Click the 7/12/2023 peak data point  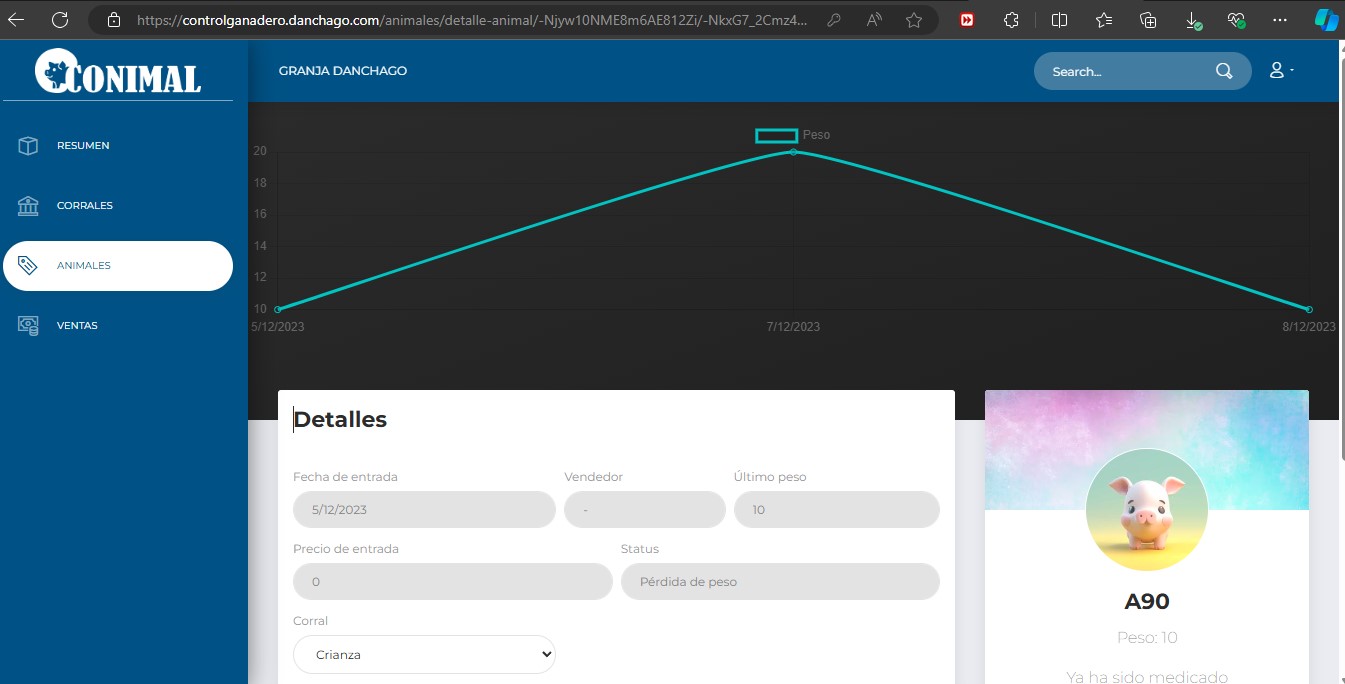pos(793,152)
